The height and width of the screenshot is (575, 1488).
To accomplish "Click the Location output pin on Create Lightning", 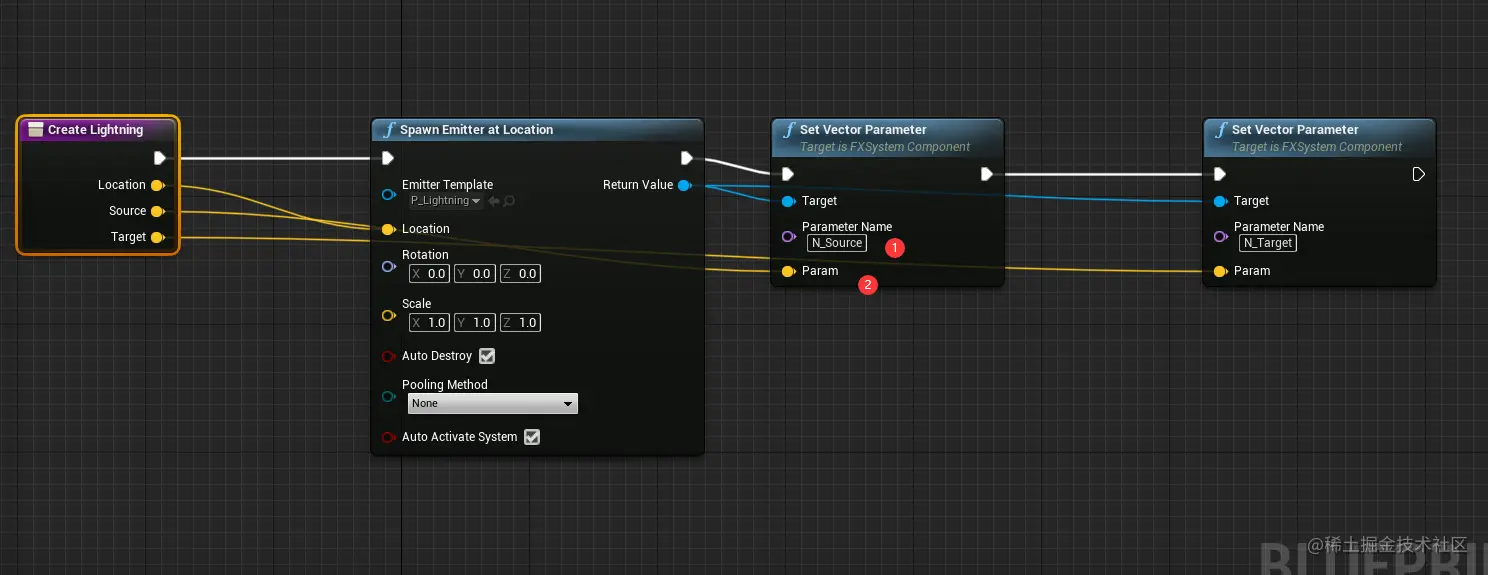I will click(x=157, y=185).
